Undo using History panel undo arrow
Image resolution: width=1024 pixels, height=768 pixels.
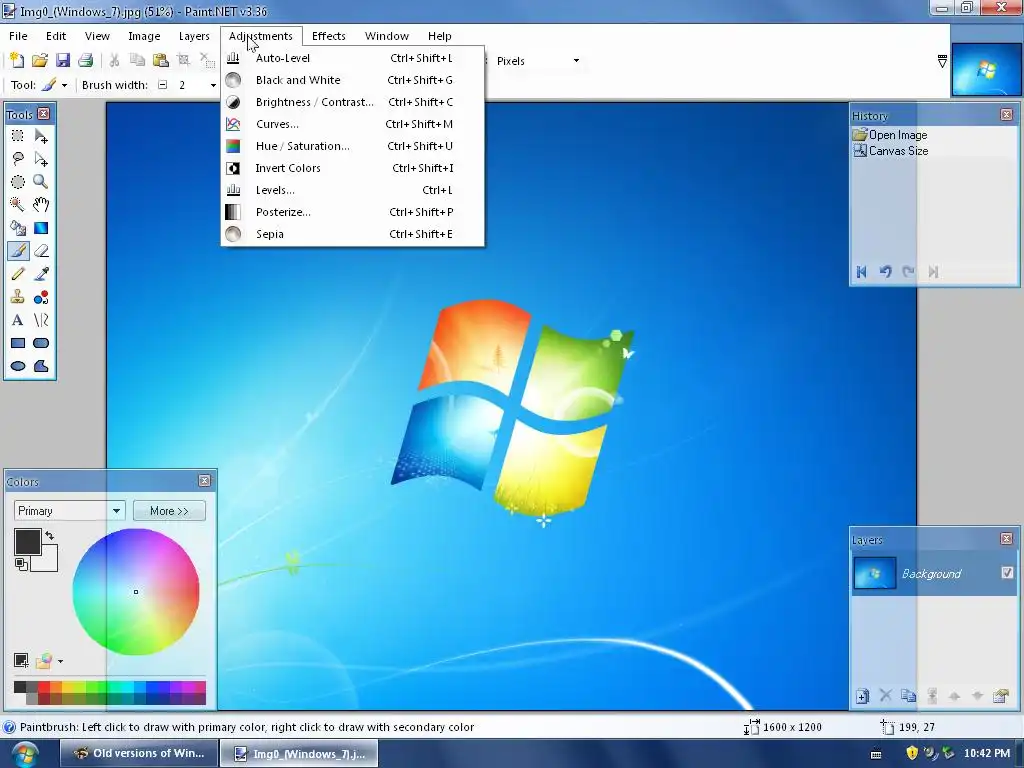(x=885, y=272)
